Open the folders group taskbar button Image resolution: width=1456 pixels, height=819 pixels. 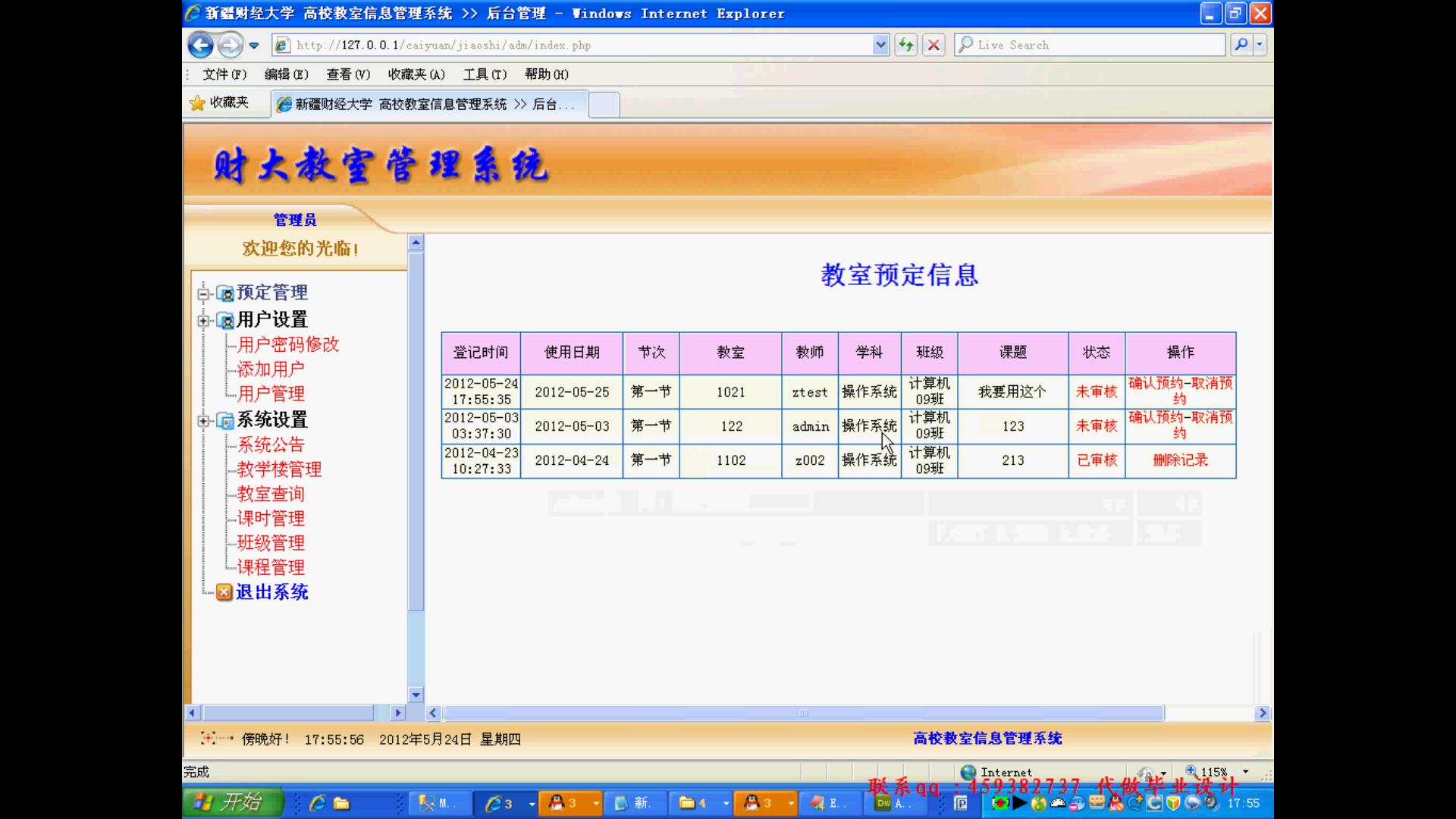tap(701, 803)
